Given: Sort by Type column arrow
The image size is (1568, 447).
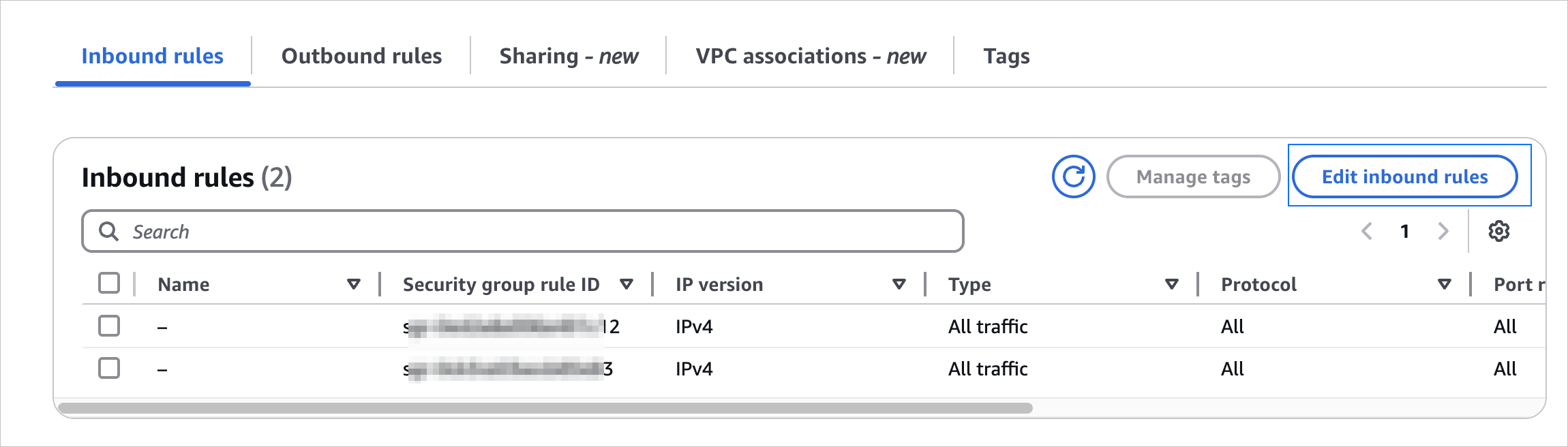Looking at the screenshot, I should [1171, 284].
